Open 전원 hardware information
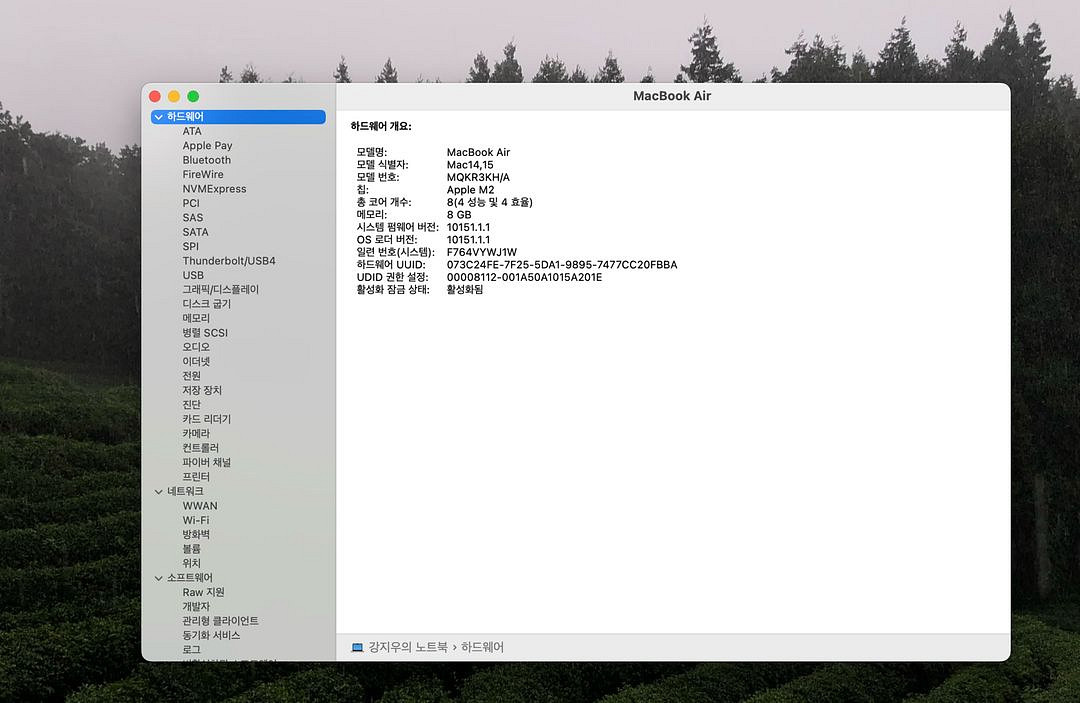 point(191,376)
